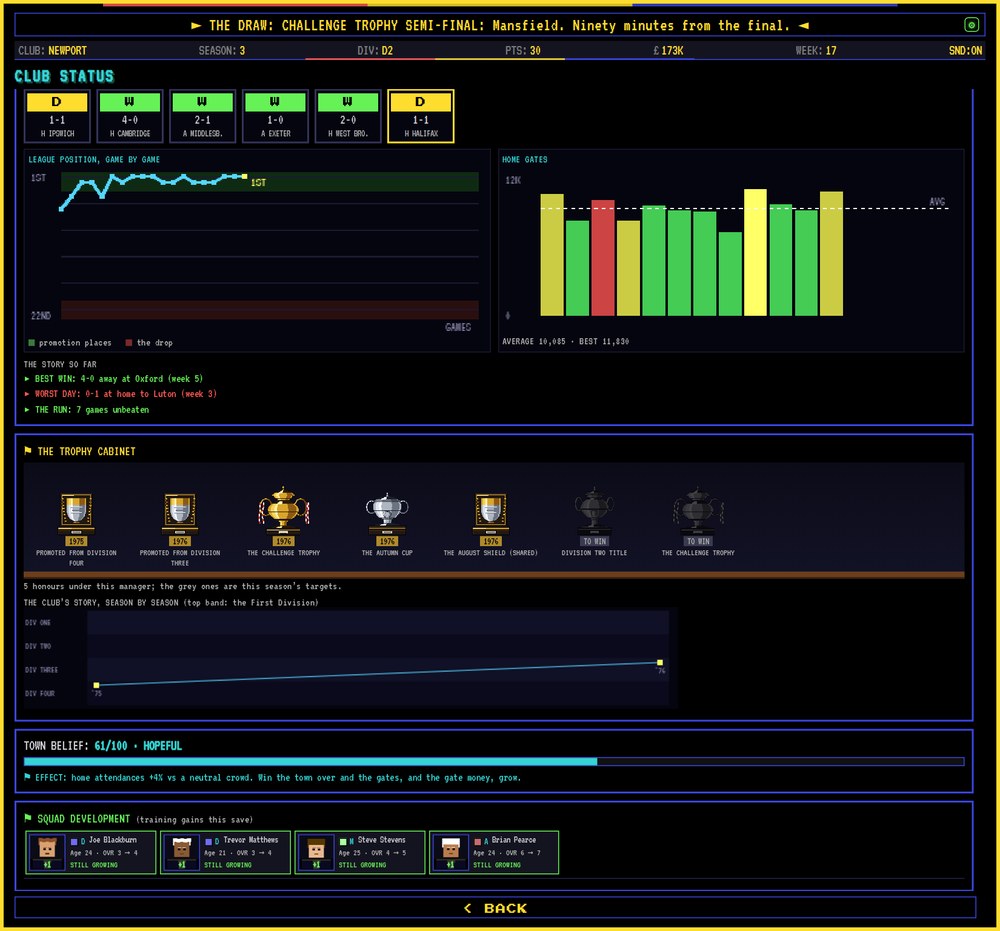Click Brian Pearce's portrait

point(451,852)
